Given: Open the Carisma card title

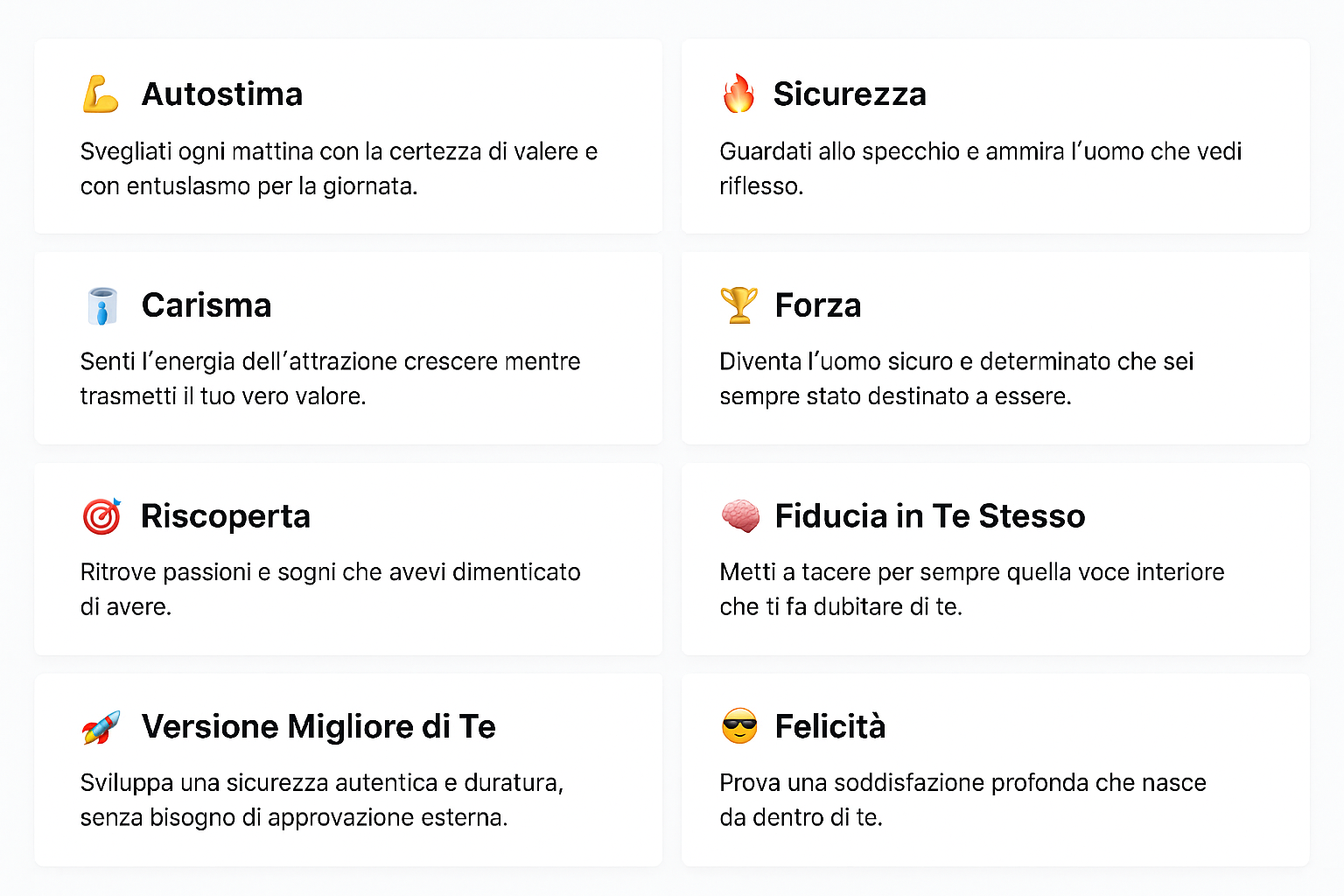Looking at the screenshot, I should (206, 305).
